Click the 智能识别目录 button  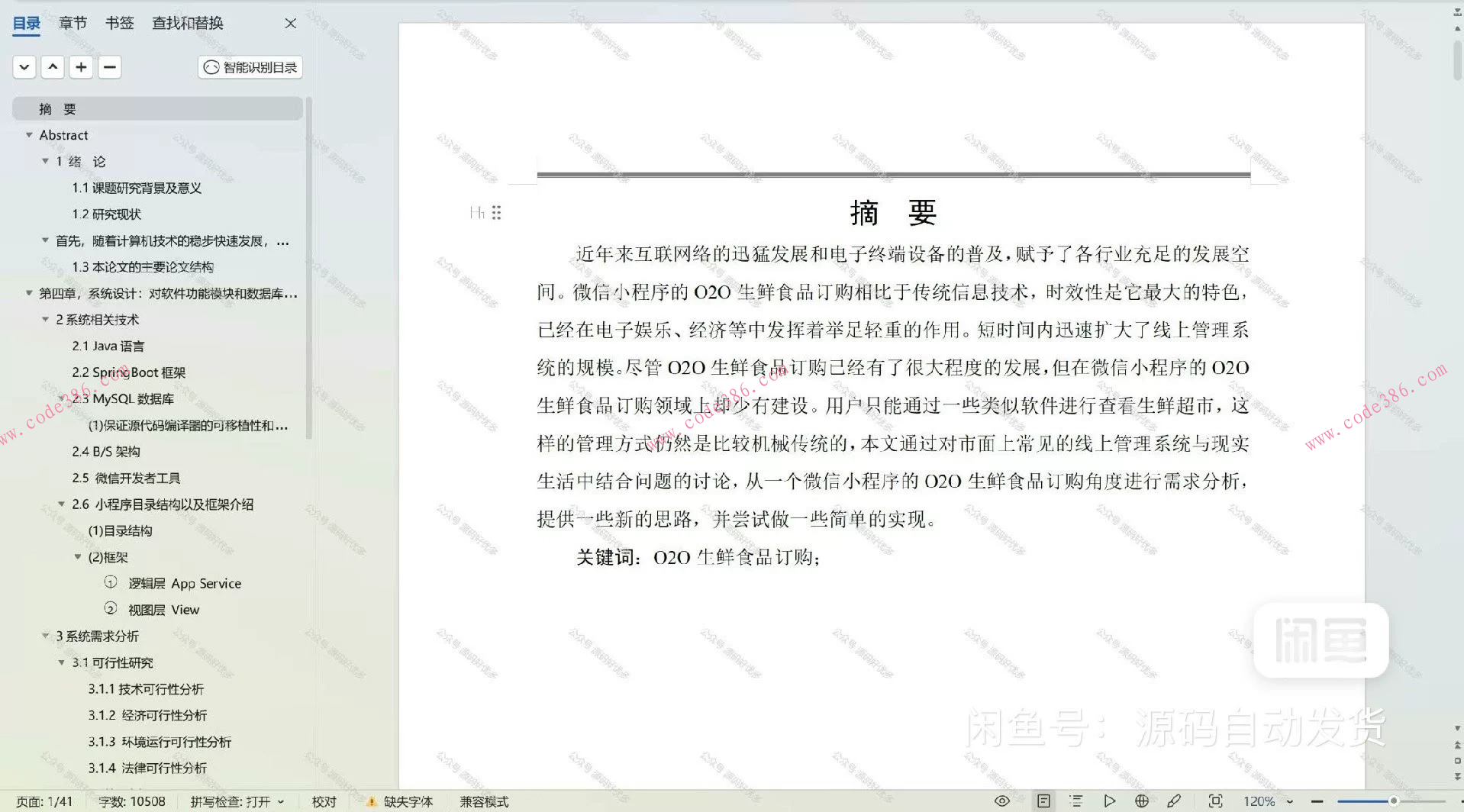point(250,67)
